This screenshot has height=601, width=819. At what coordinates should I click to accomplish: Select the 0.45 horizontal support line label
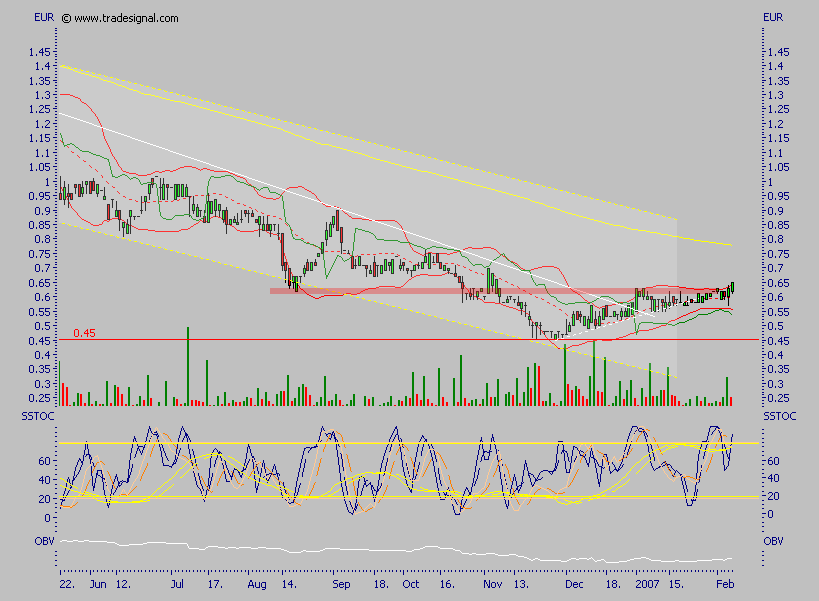86,331
